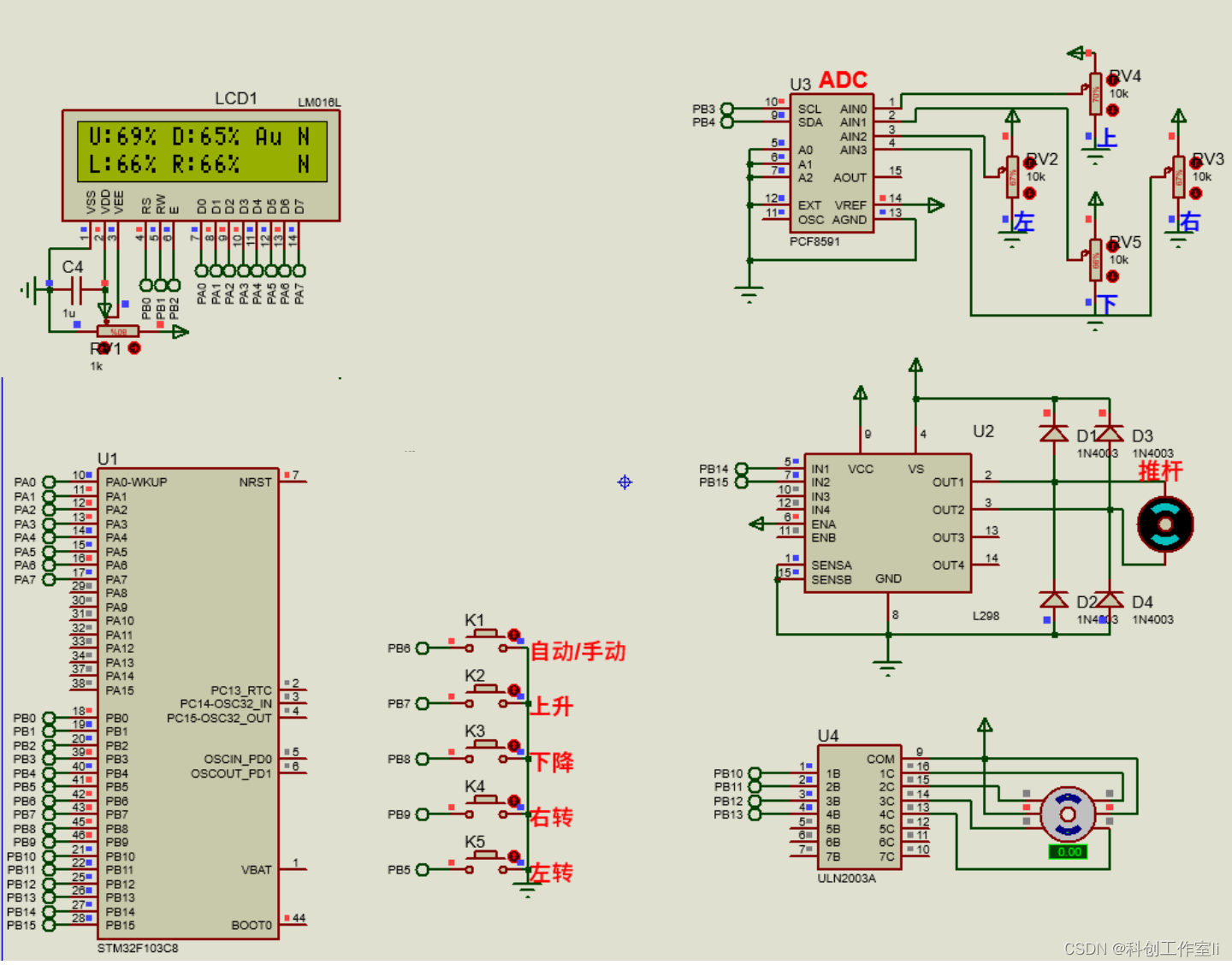
Task: Toggle the red latch dot on K1
Action: click(x=514, y=635)
